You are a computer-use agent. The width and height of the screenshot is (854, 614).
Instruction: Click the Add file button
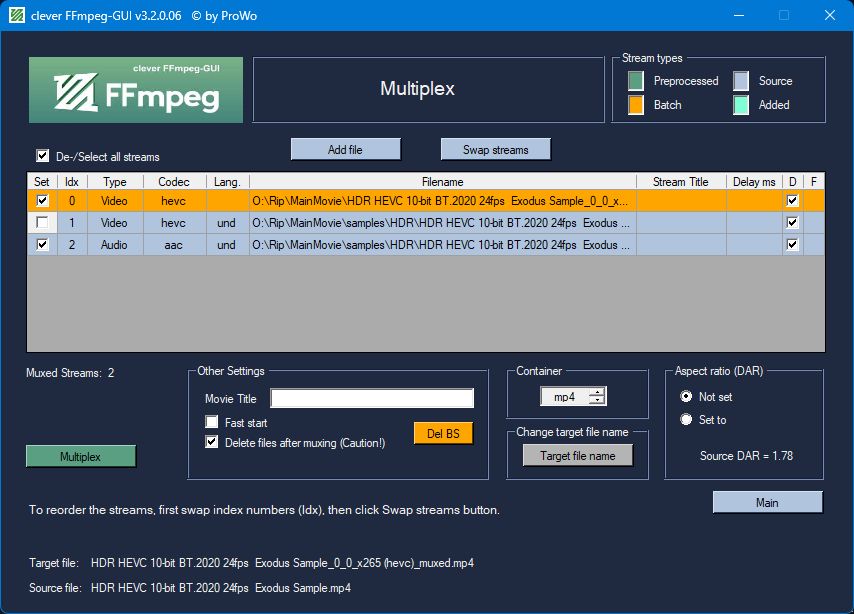(x=345, y=149)
